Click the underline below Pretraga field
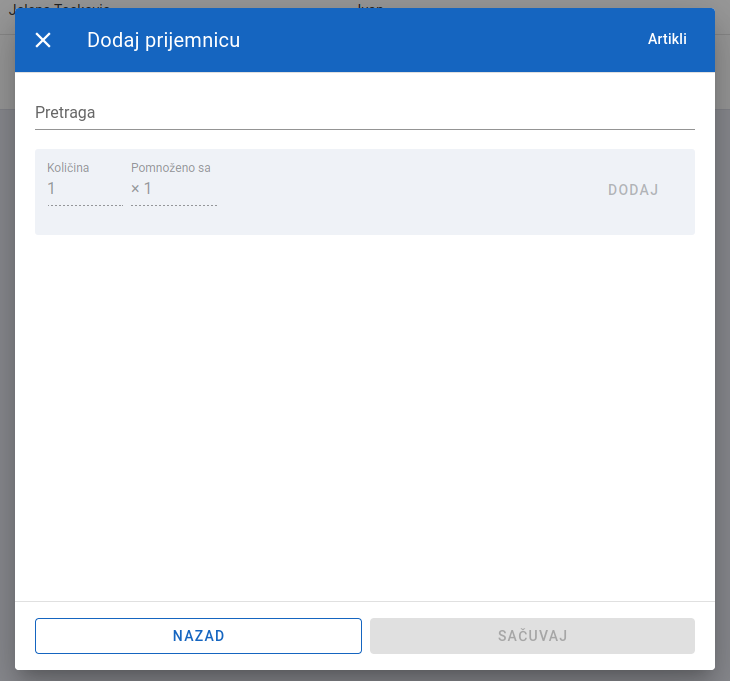The height and width of the screenshot is (681, 730). click(x=365, y=129)
